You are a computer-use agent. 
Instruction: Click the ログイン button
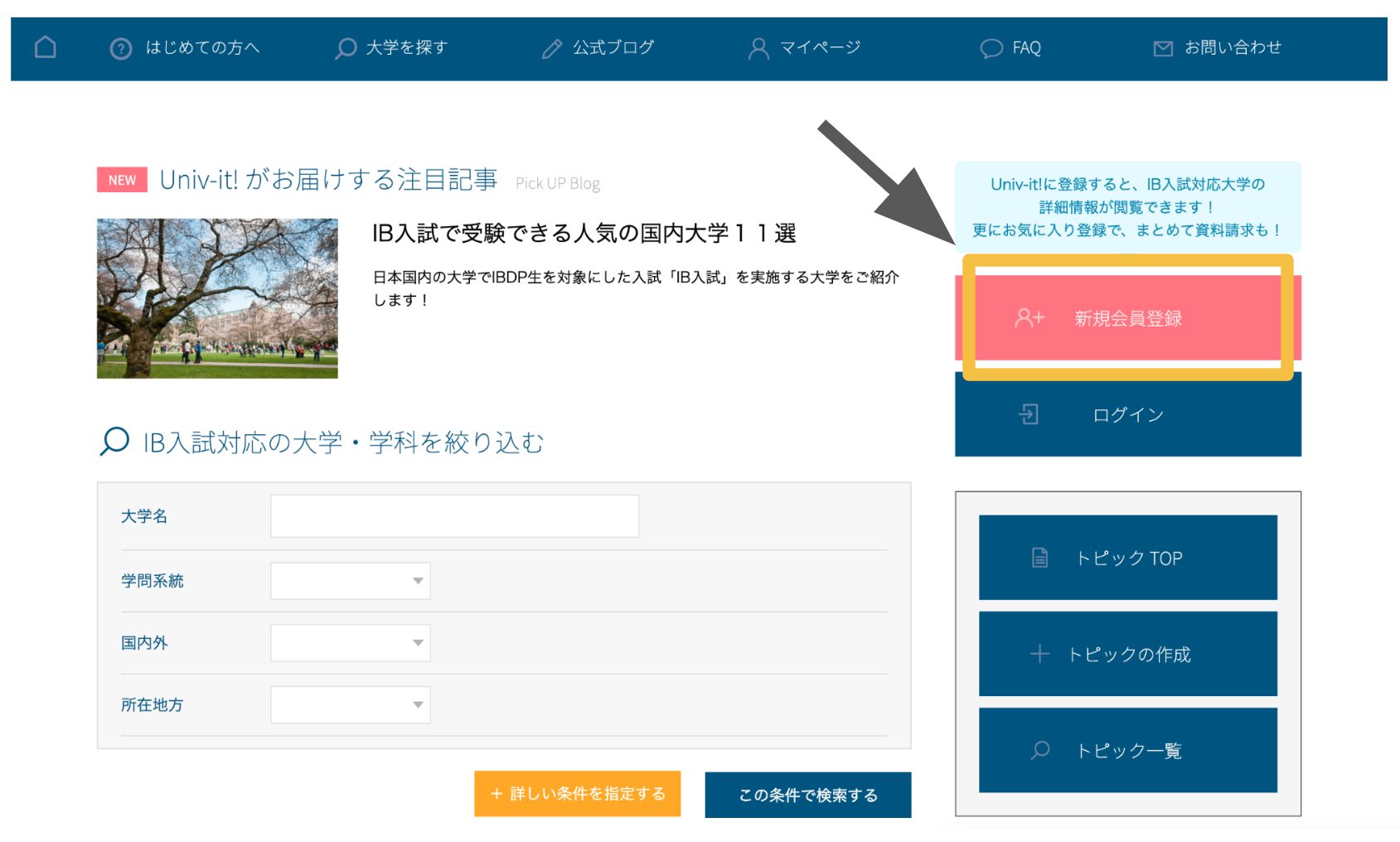pyautogui.click(x=1128, y=414)
